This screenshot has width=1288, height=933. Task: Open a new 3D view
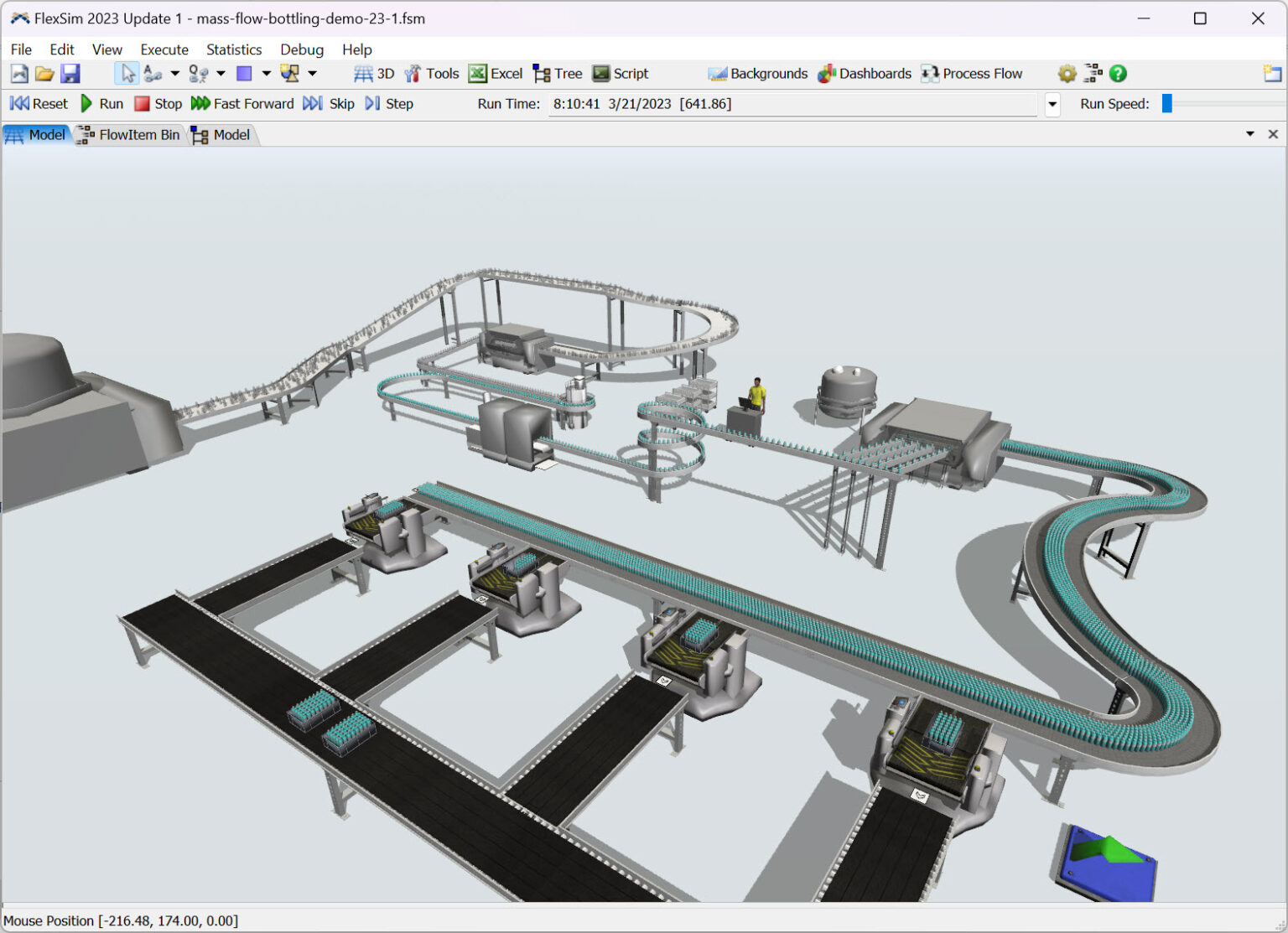(372, 73)
